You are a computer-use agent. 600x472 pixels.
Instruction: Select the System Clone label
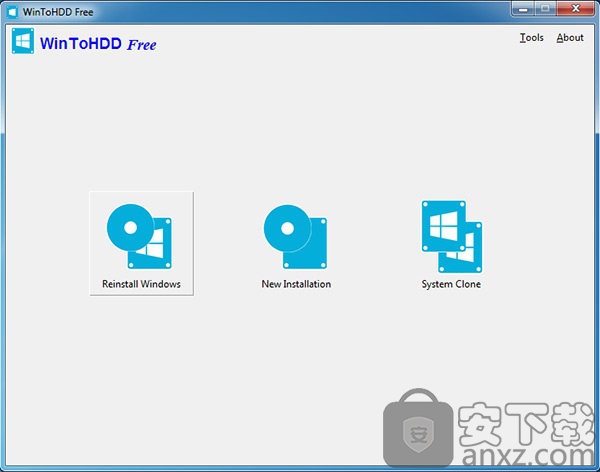click(x=451, y=284)
